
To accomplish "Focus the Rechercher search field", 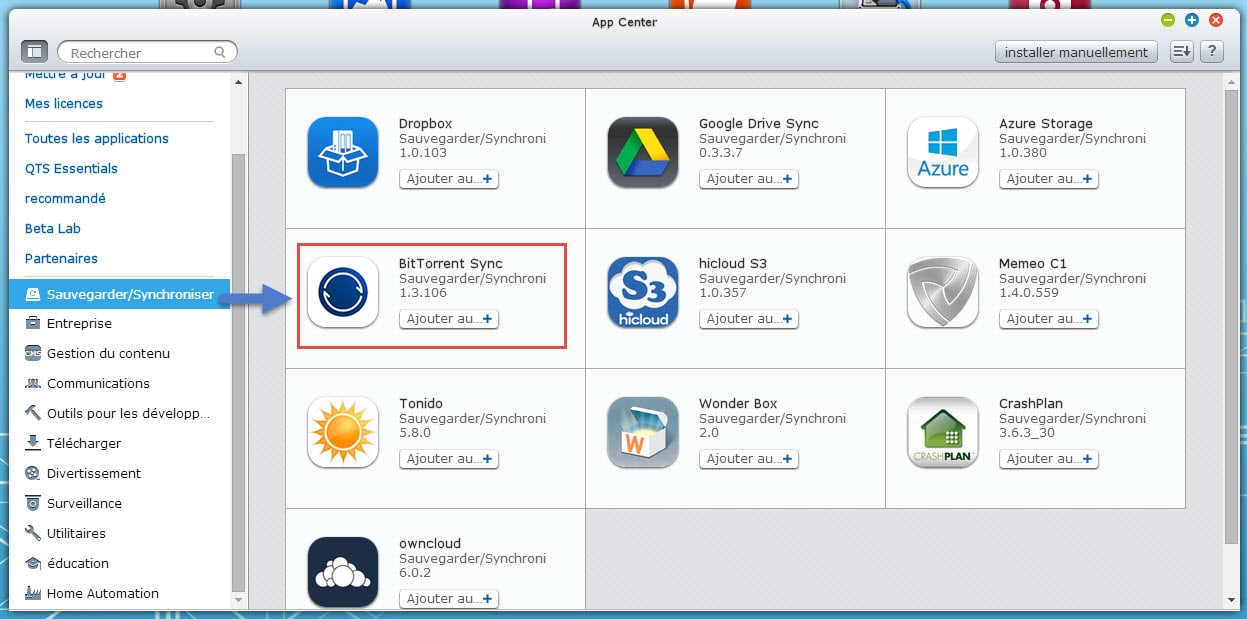I will [x=147, y=52].
